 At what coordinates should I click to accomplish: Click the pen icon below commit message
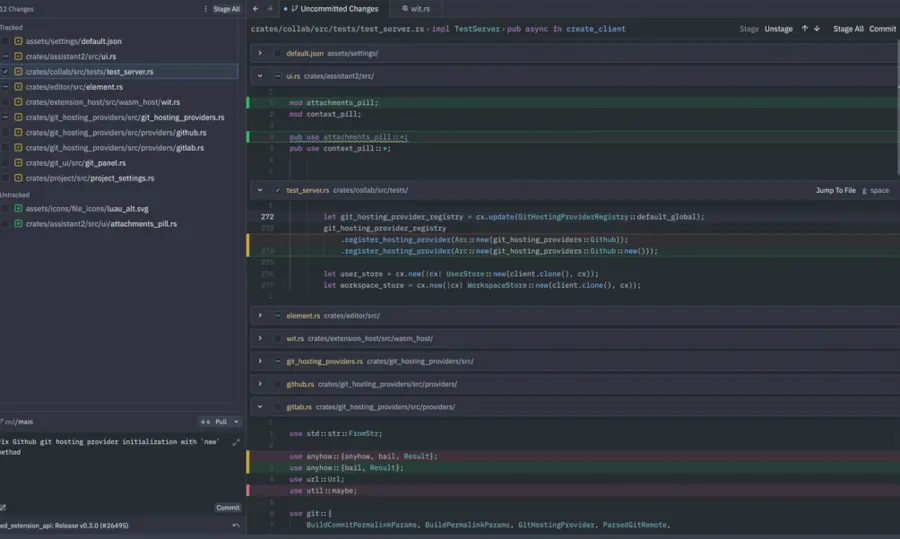click(4, 507)
